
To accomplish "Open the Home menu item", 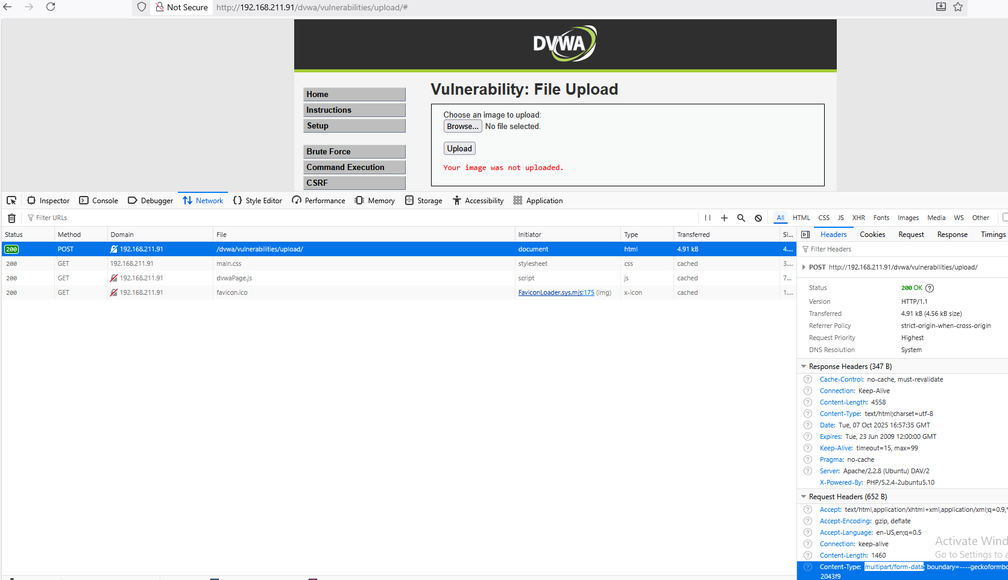I will tap(354, 94).
